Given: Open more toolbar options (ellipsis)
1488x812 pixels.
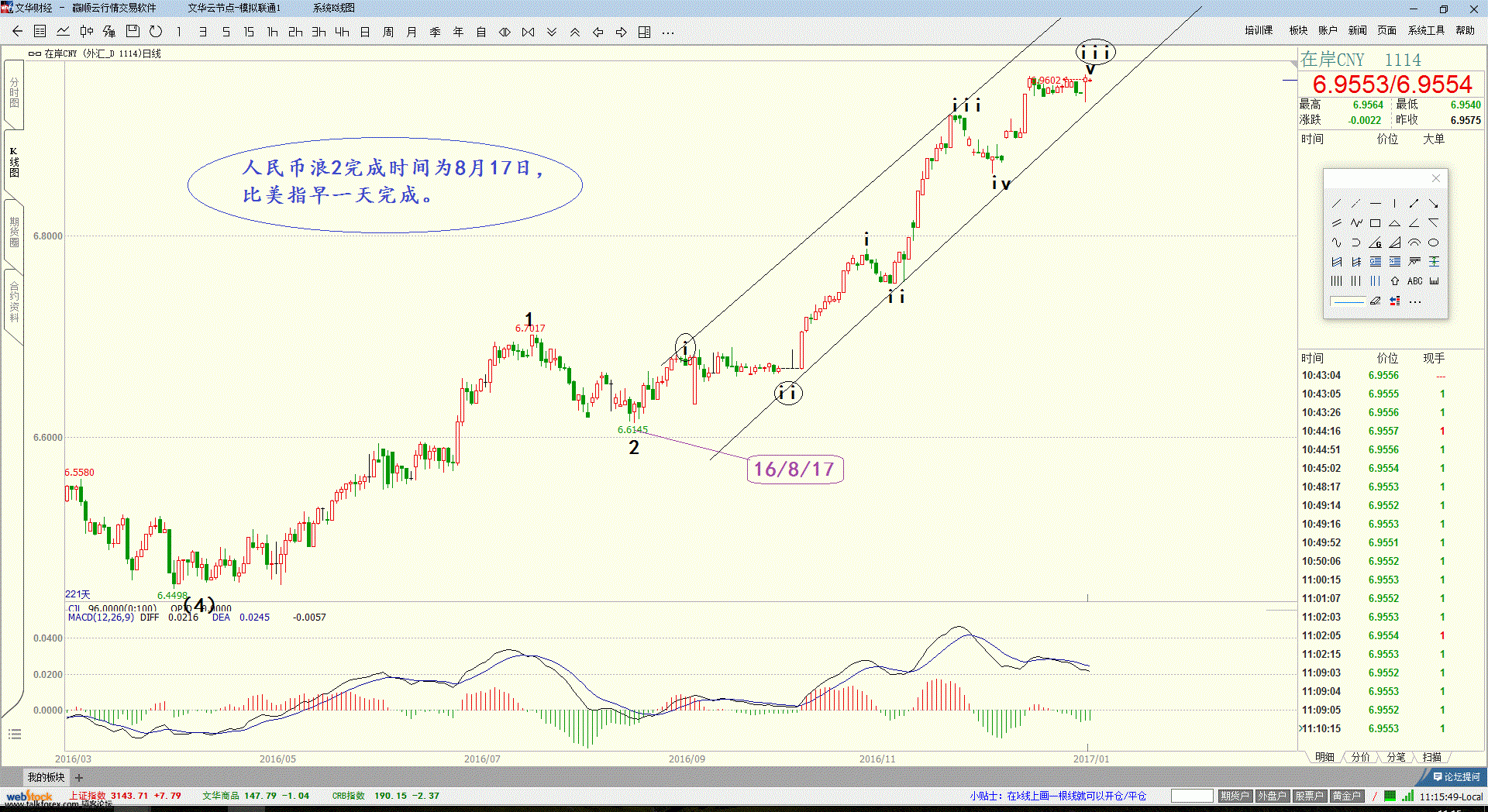Looking at the screenshot, I should tap(668, 33).
